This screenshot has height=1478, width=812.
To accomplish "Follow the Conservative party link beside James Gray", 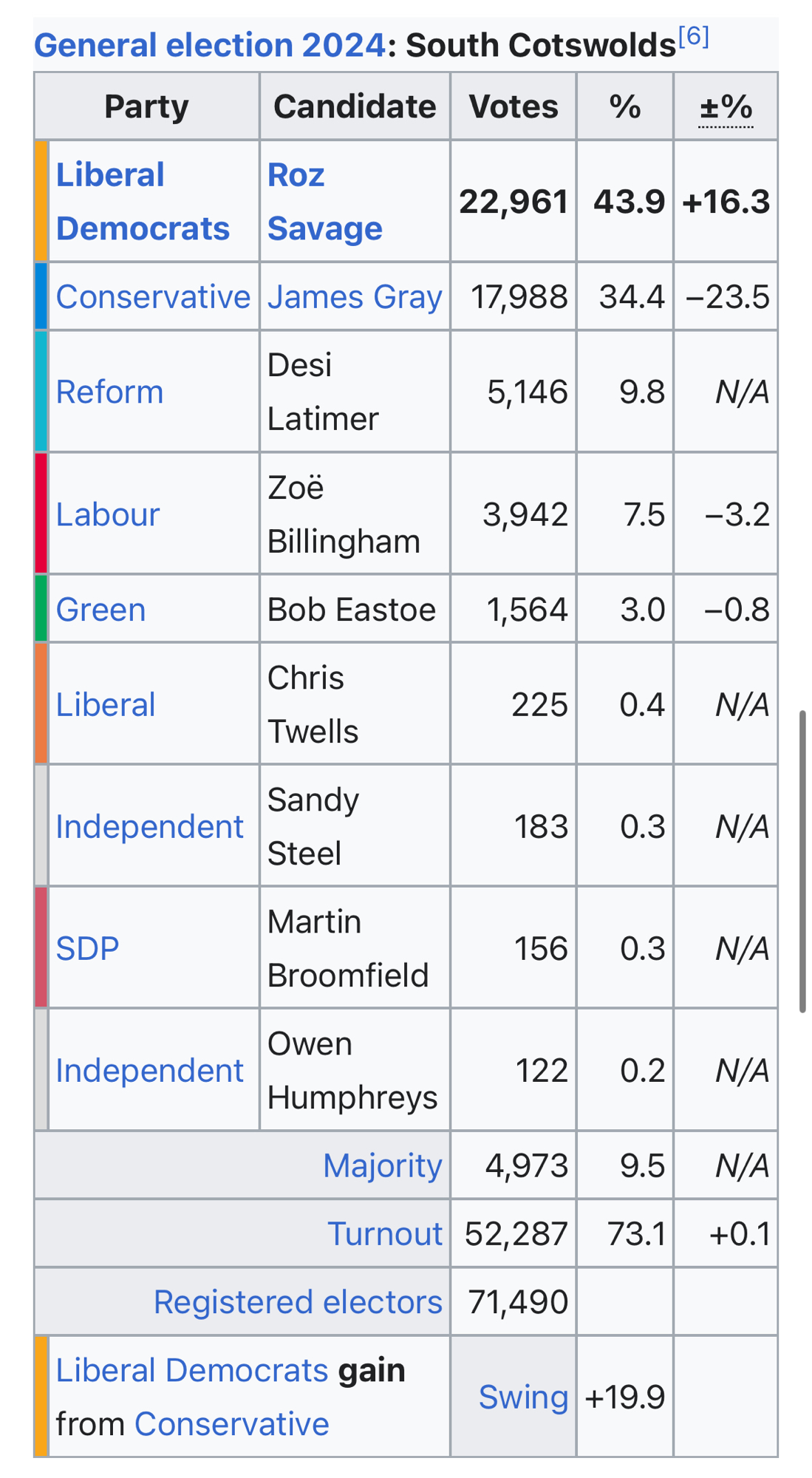I will pos(153,297).
